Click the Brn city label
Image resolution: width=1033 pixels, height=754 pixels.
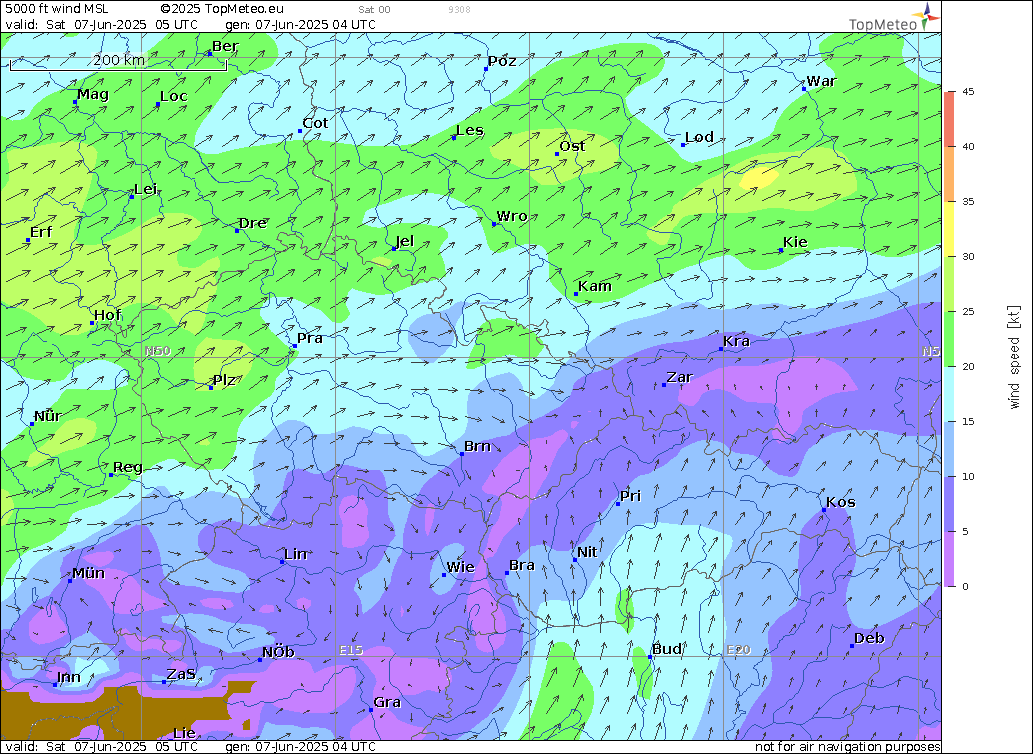(477, 446)
